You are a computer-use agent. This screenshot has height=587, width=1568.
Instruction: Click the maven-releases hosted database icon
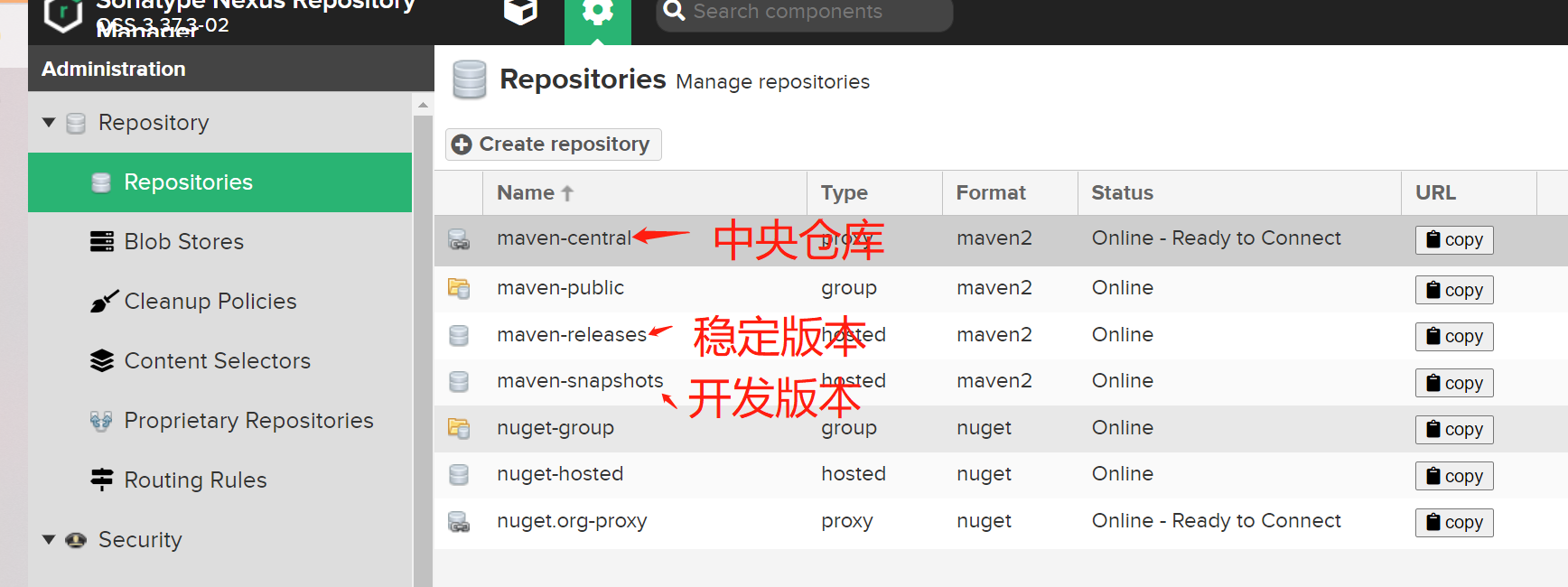point(459,335)
